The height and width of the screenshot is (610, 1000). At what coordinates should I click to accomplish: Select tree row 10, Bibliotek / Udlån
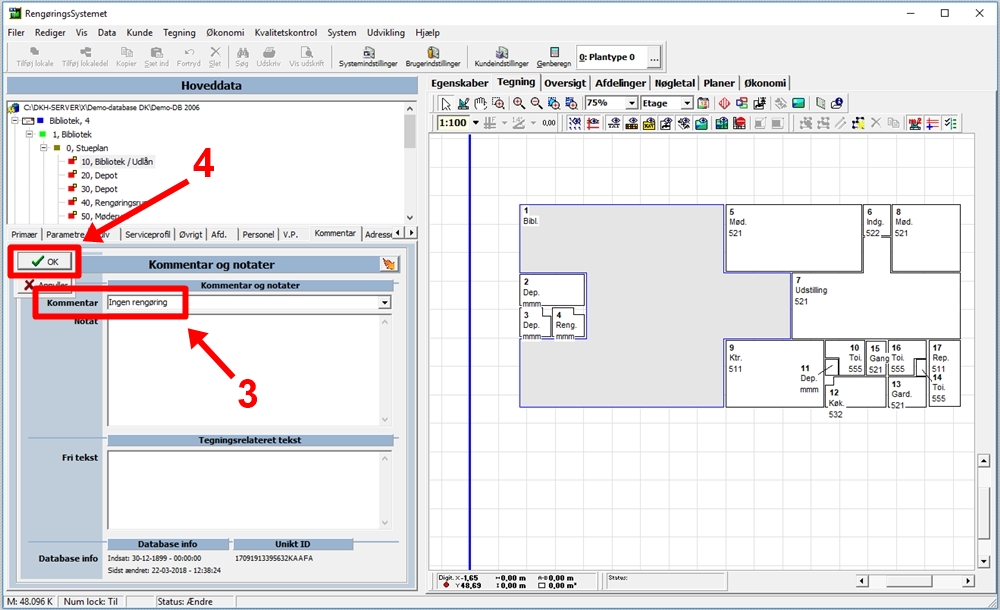coord(117,162)
